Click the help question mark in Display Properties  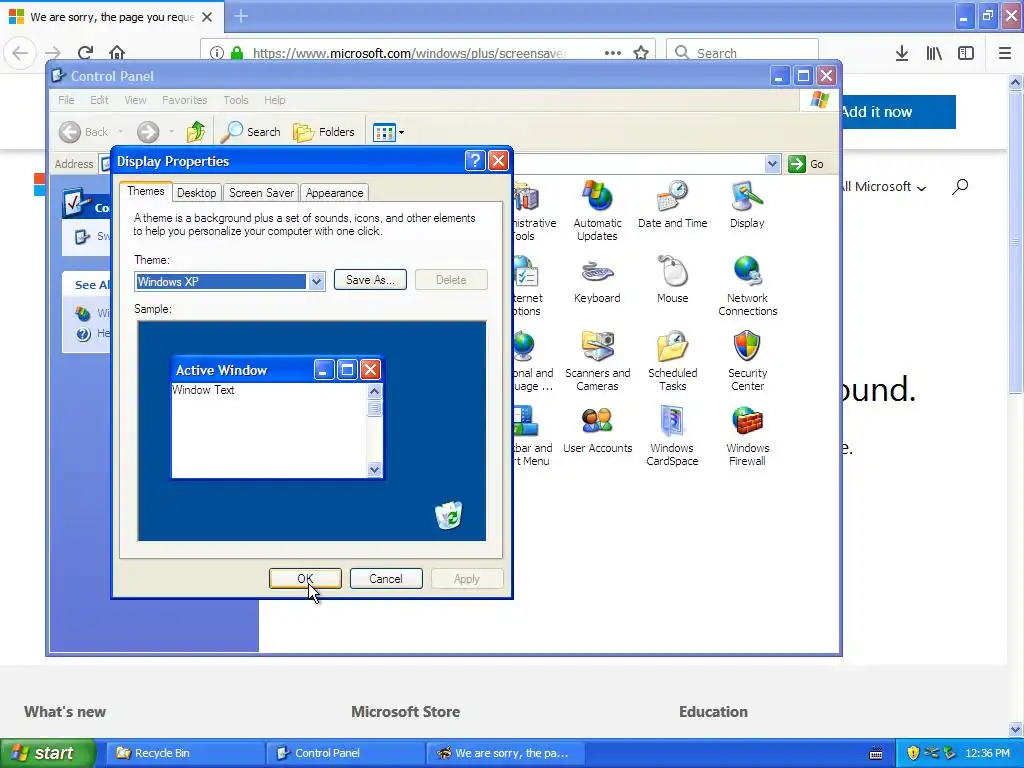tap(475, 161)
